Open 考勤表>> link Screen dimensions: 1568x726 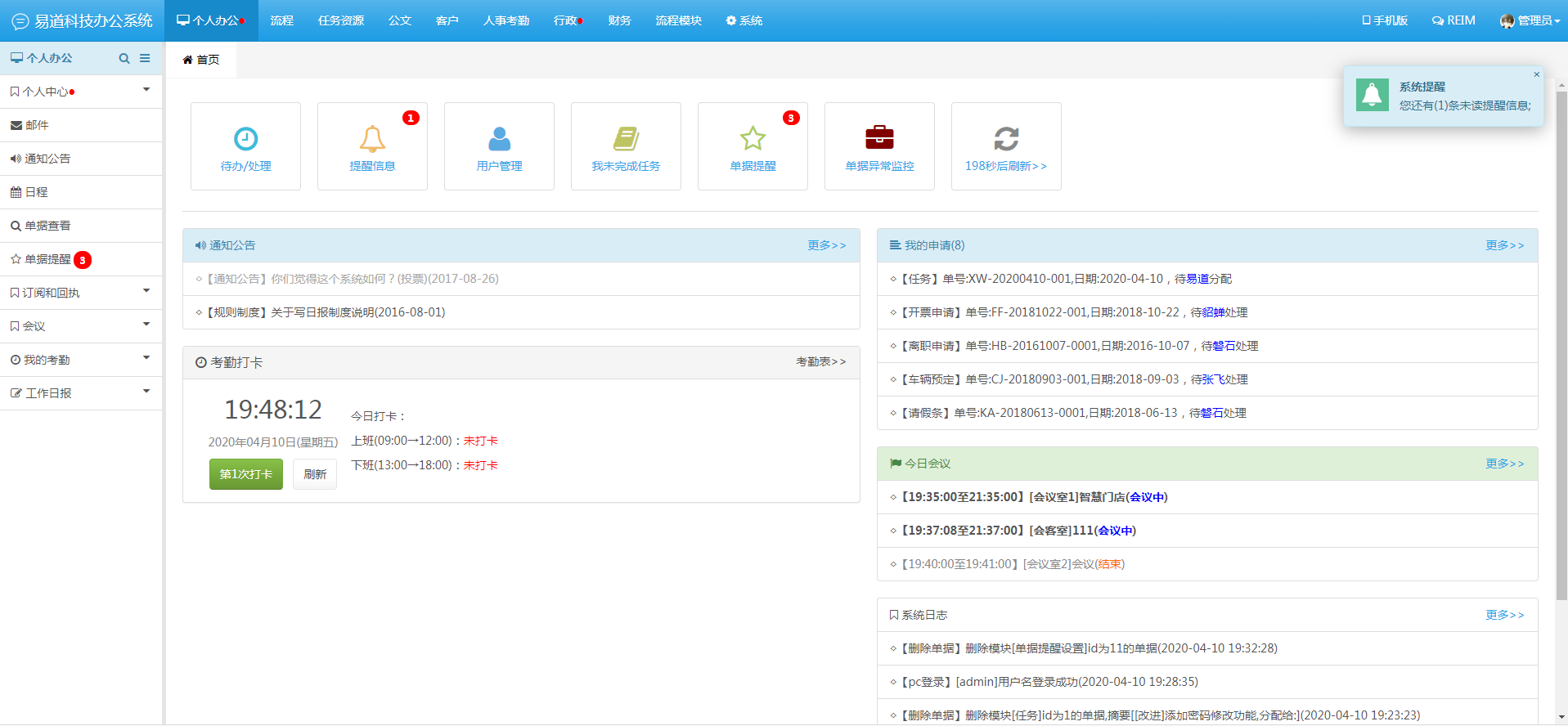(820, 362)
